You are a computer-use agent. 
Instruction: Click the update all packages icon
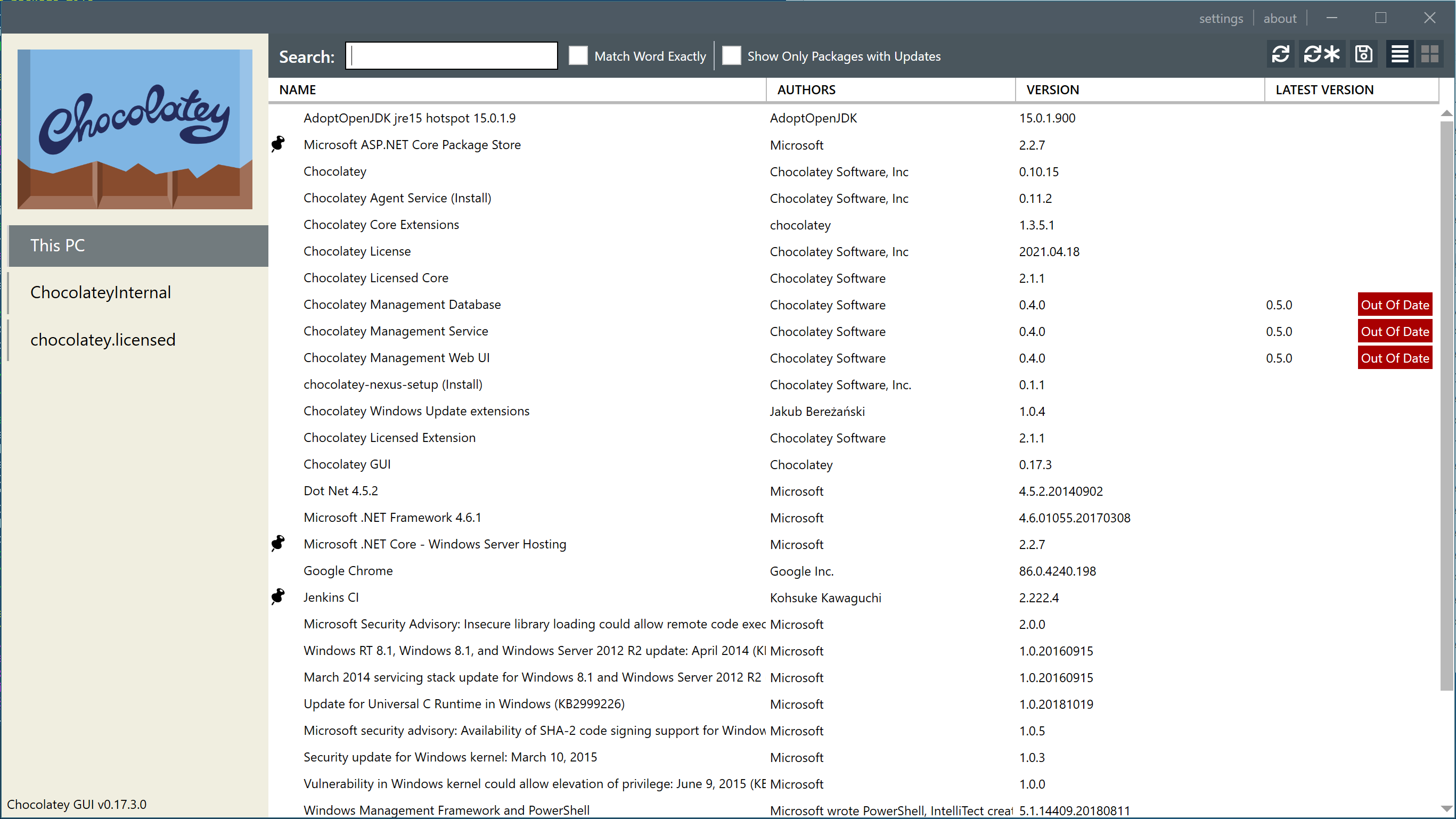[x=1321, y=55]
